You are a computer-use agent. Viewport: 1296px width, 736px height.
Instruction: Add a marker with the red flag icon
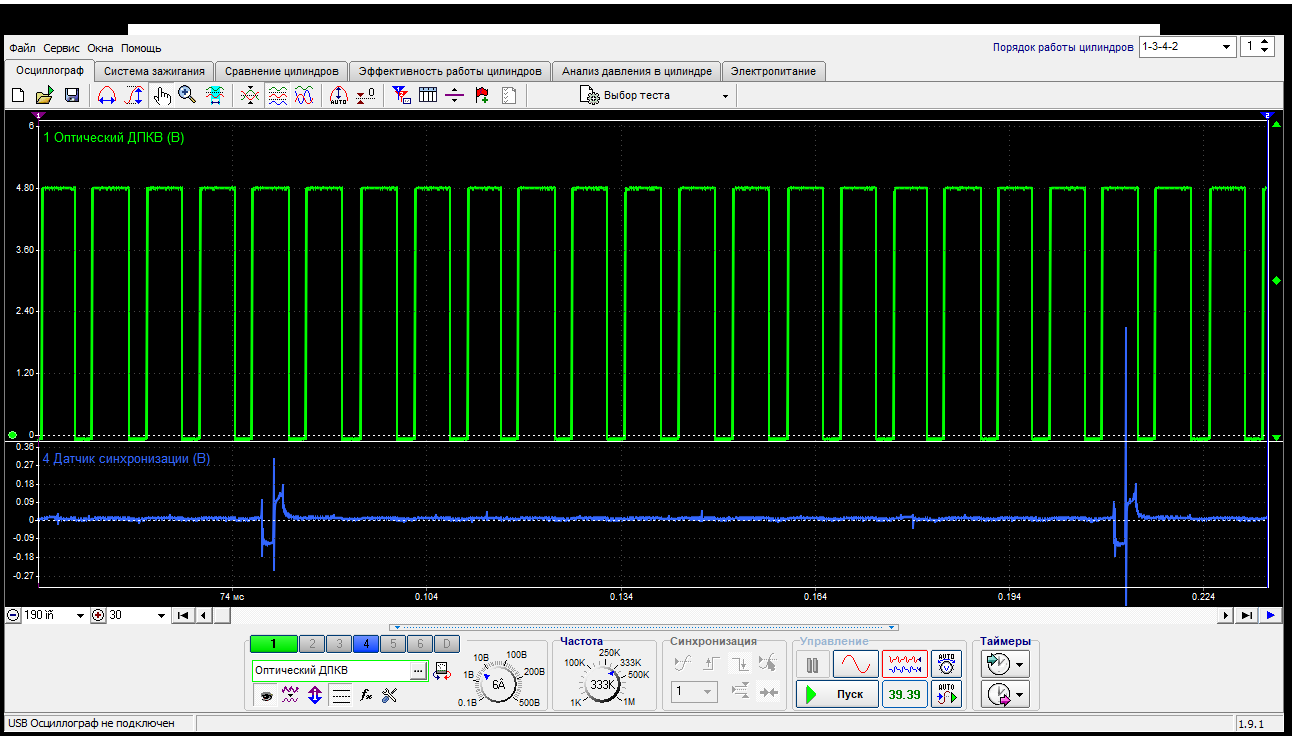tap(482, 95)
